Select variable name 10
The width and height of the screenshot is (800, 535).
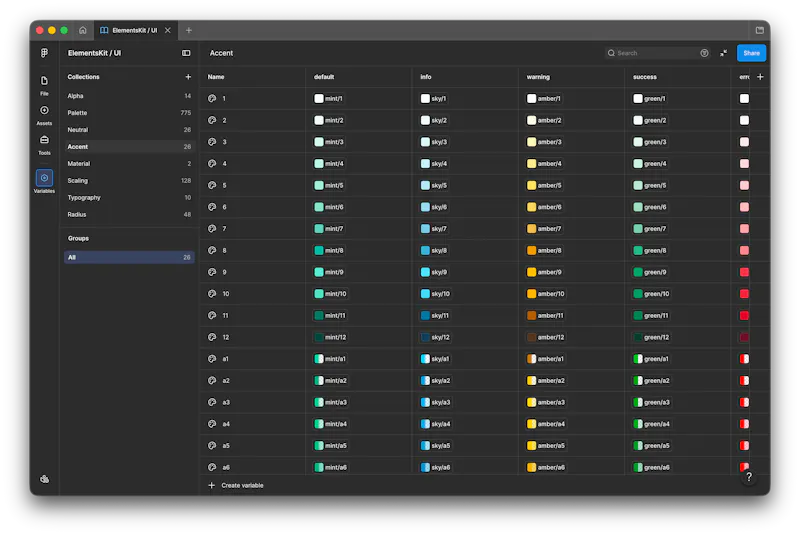tap(226, 294)
